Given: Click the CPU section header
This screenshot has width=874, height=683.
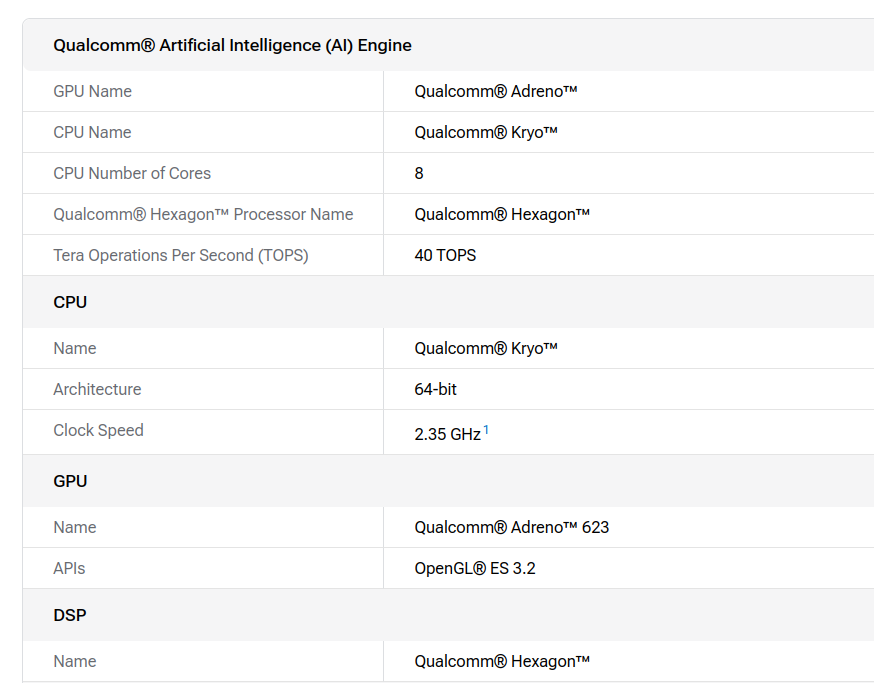Looking at the screenshot, I should pyautogui.click(x=70, y=302).
